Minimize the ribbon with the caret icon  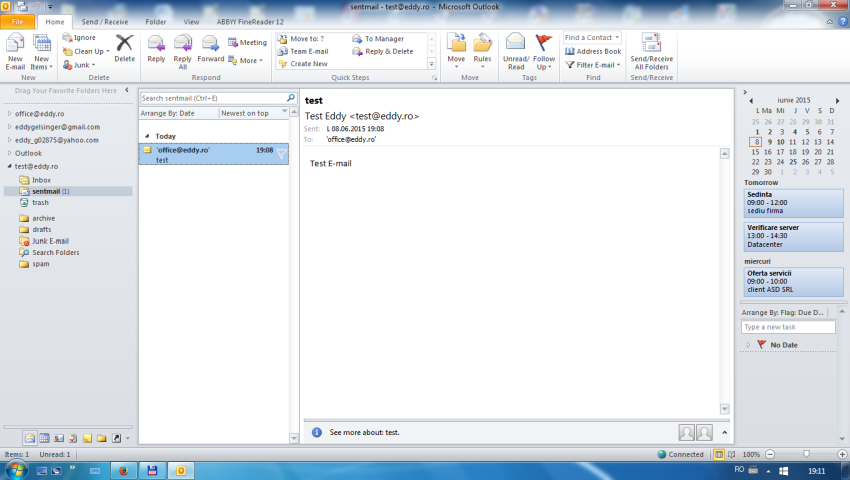pos(829,22)
